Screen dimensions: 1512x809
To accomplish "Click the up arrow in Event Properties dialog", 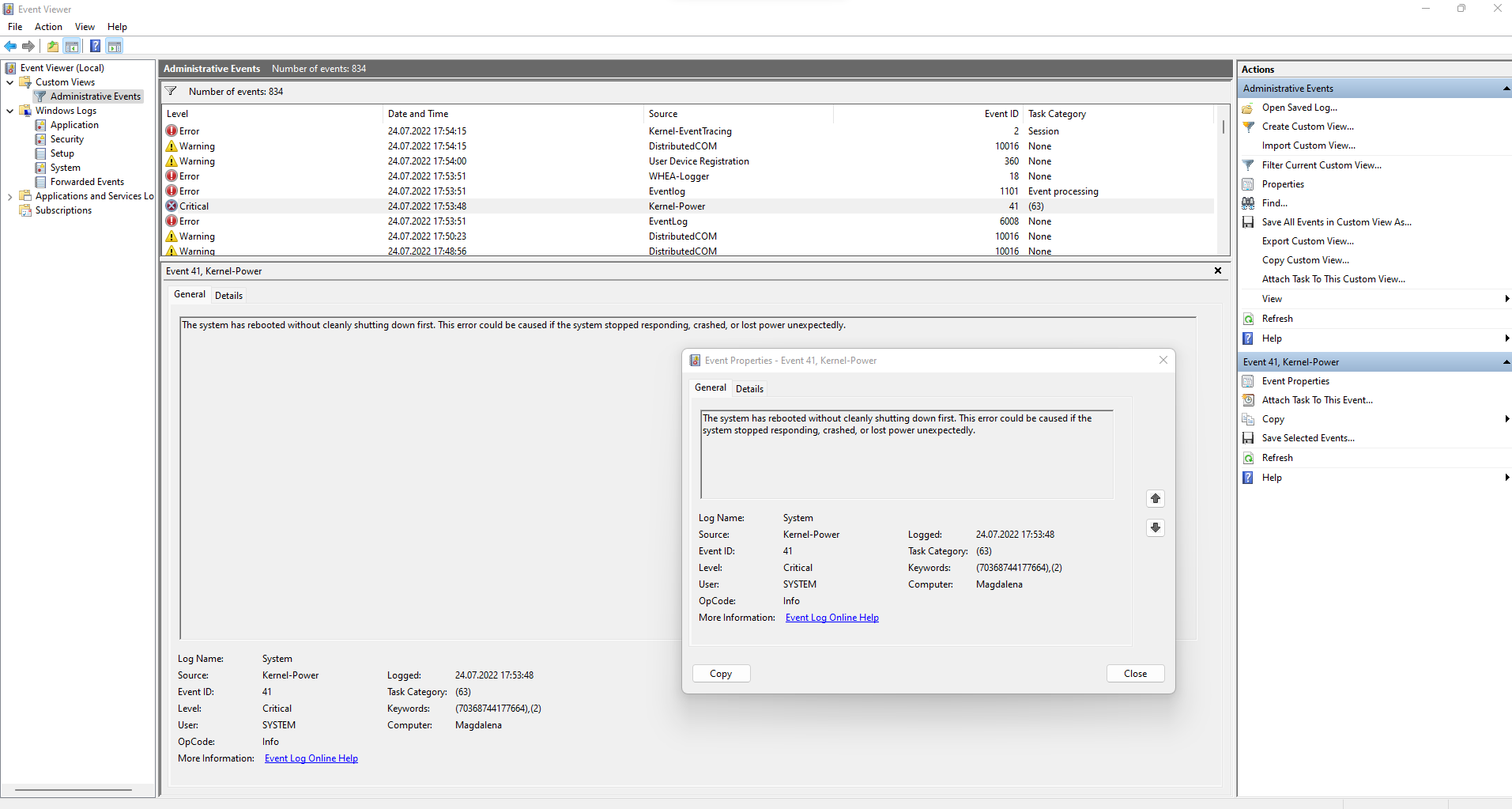I will click(1155, 498).
